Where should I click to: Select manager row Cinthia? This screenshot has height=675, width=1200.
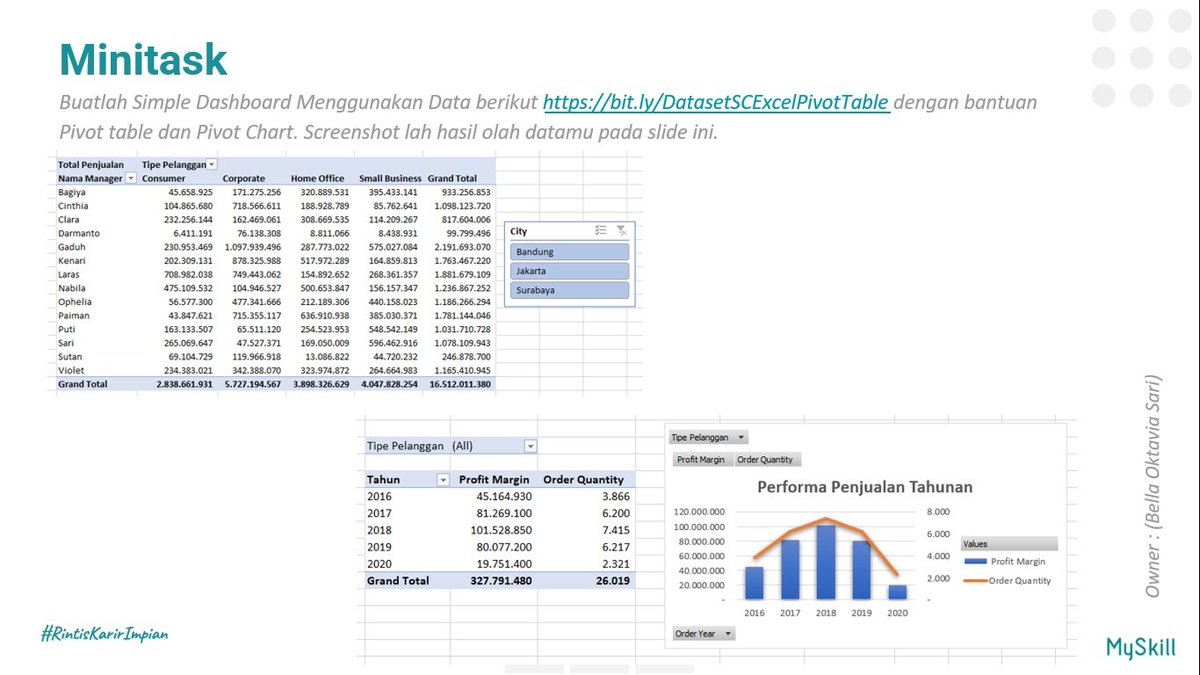pos(275,205)
